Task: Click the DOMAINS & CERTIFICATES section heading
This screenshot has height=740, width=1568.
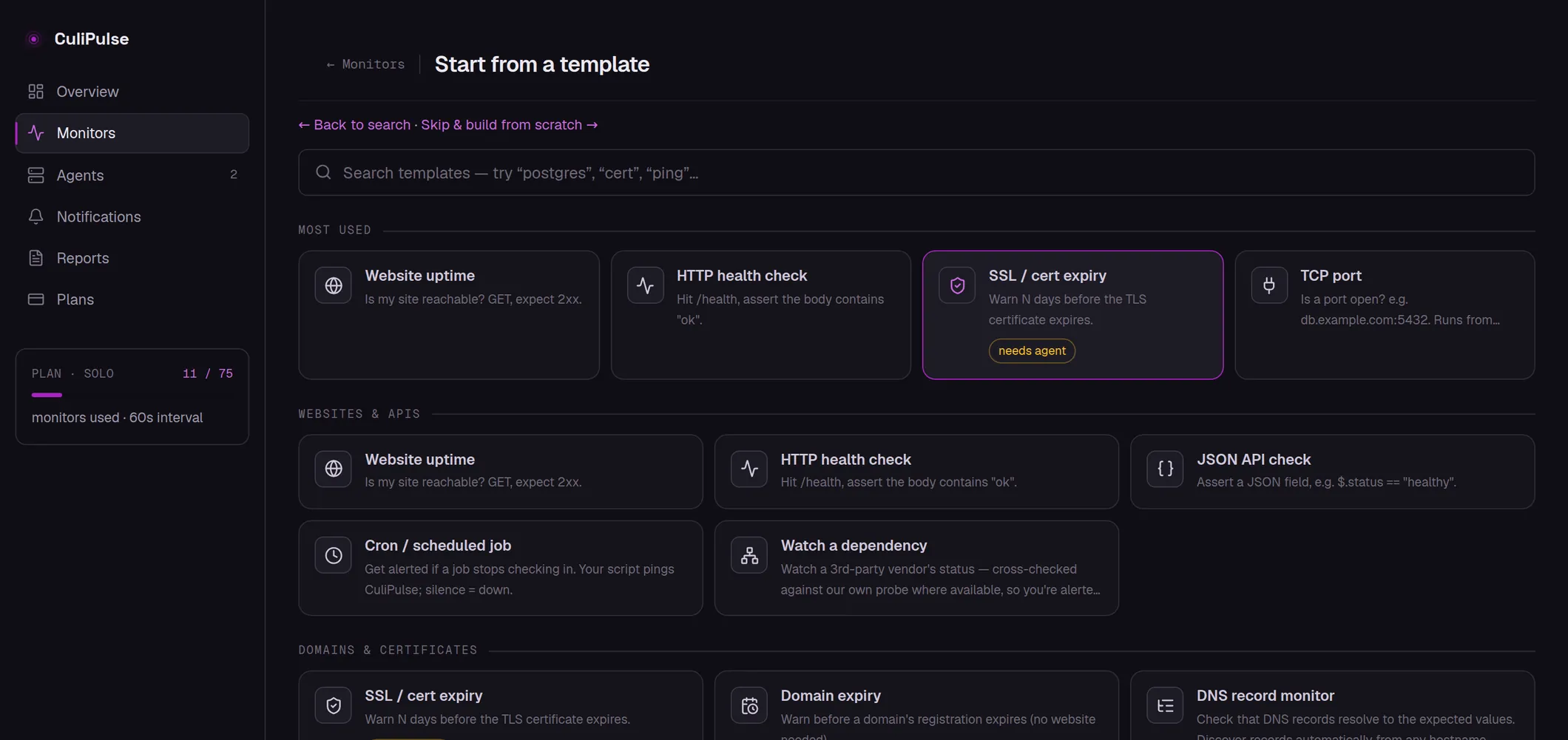Action: pos(388,650)
